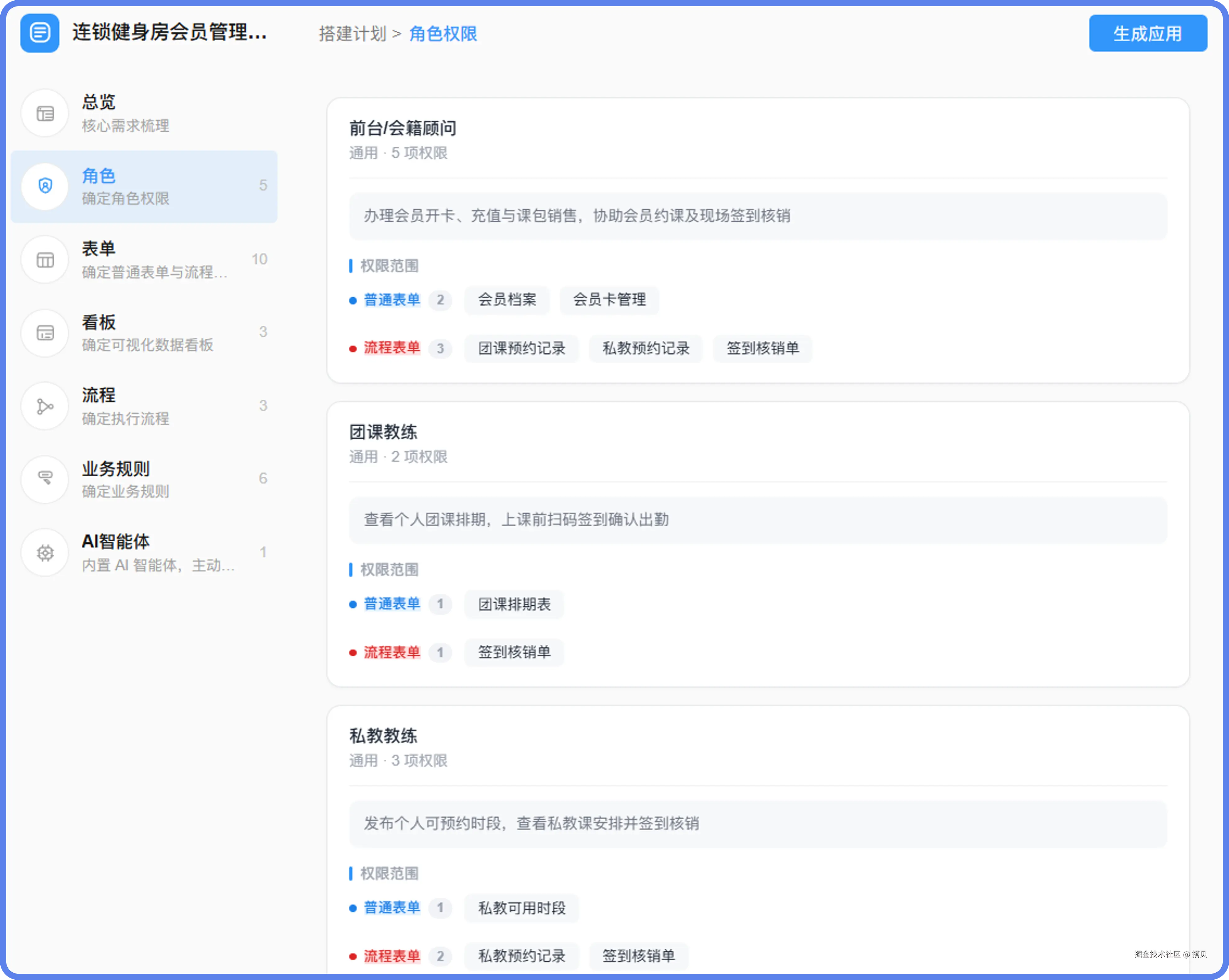
Task: Click the 业务规则 rules icon
Action: pyautogui.click(x=45, y=479)
